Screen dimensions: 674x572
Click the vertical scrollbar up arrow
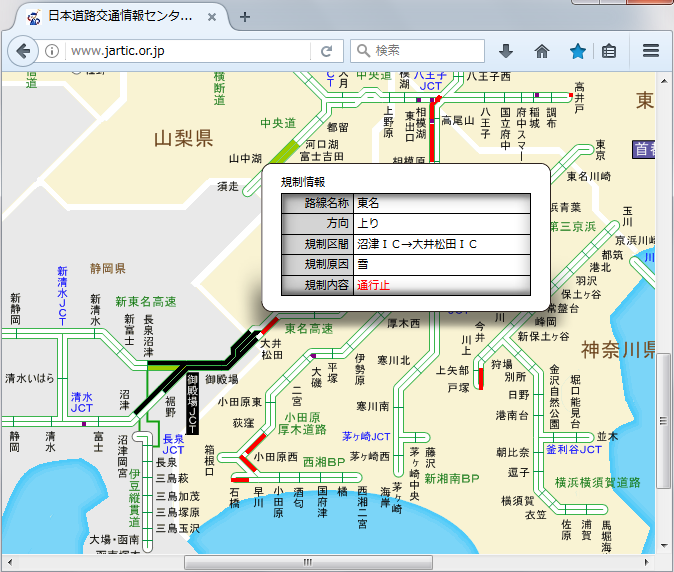(x=664, y=81)
